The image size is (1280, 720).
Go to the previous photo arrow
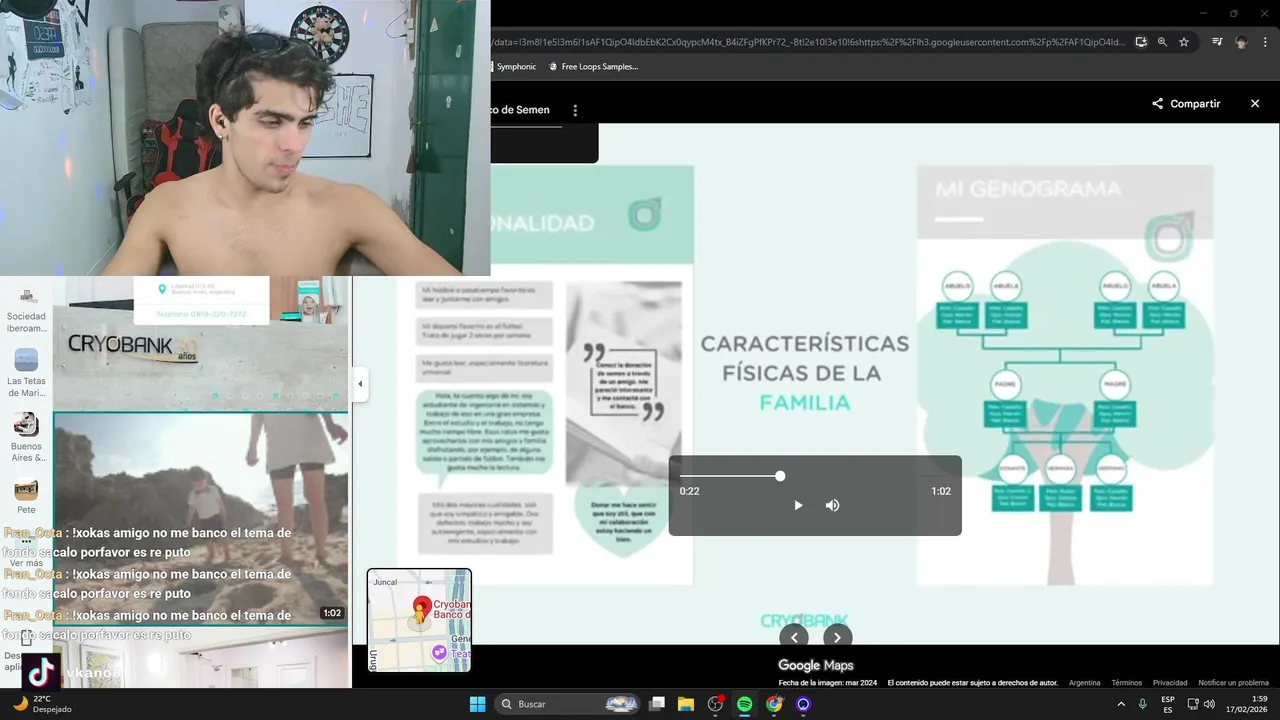click(794, 637)
